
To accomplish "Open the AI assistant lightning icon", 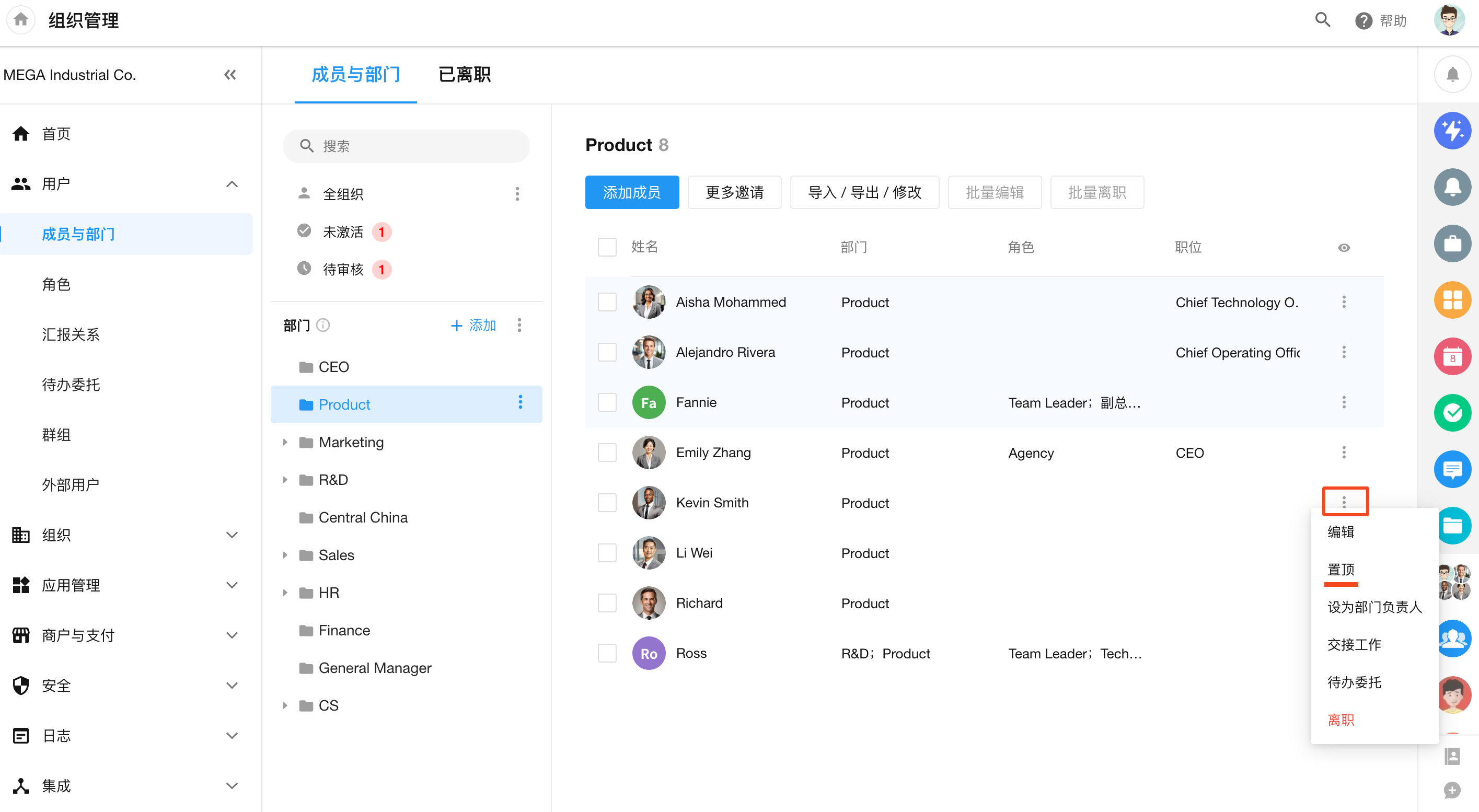I will tap(1451, 130).
